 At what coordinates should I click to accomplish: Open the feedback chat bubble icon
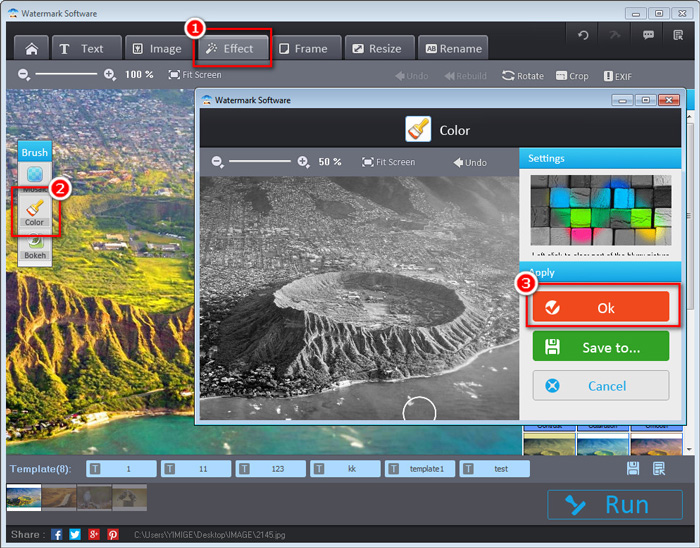click(x=648, y=35)
